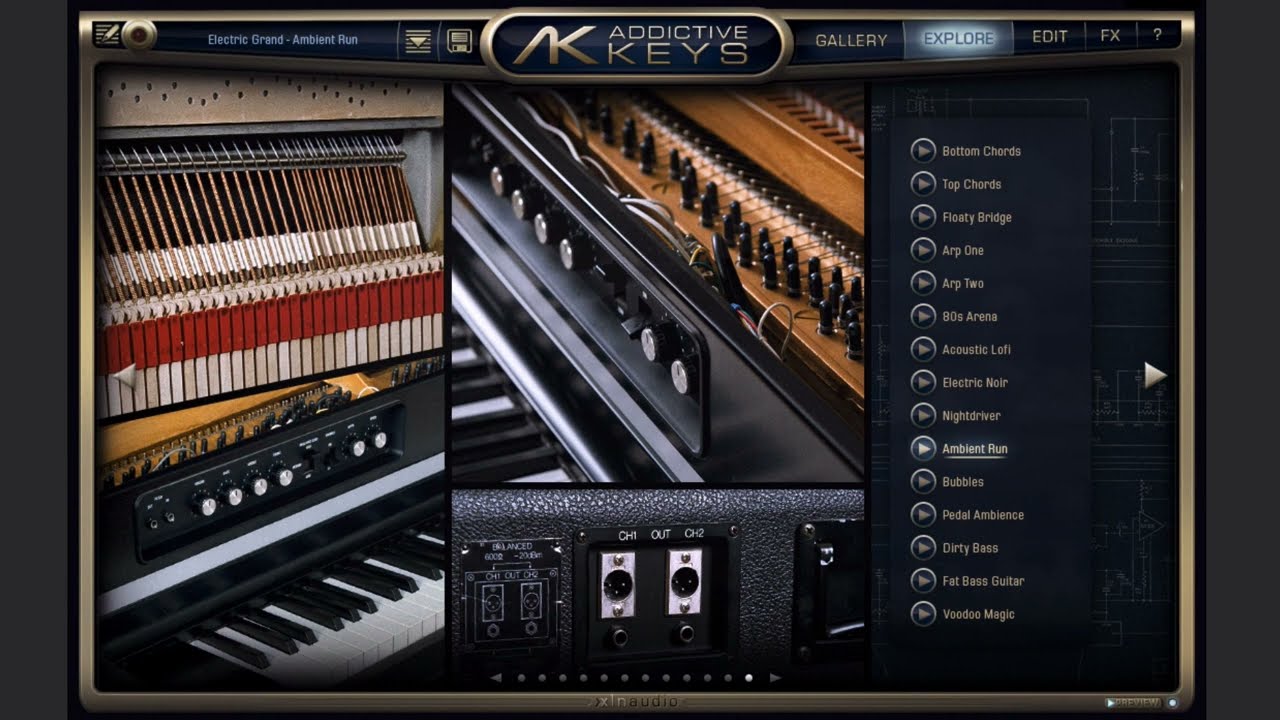The image size is (1280, 720).
Task: Open the memo notes pencil icon
Action: 106,35
